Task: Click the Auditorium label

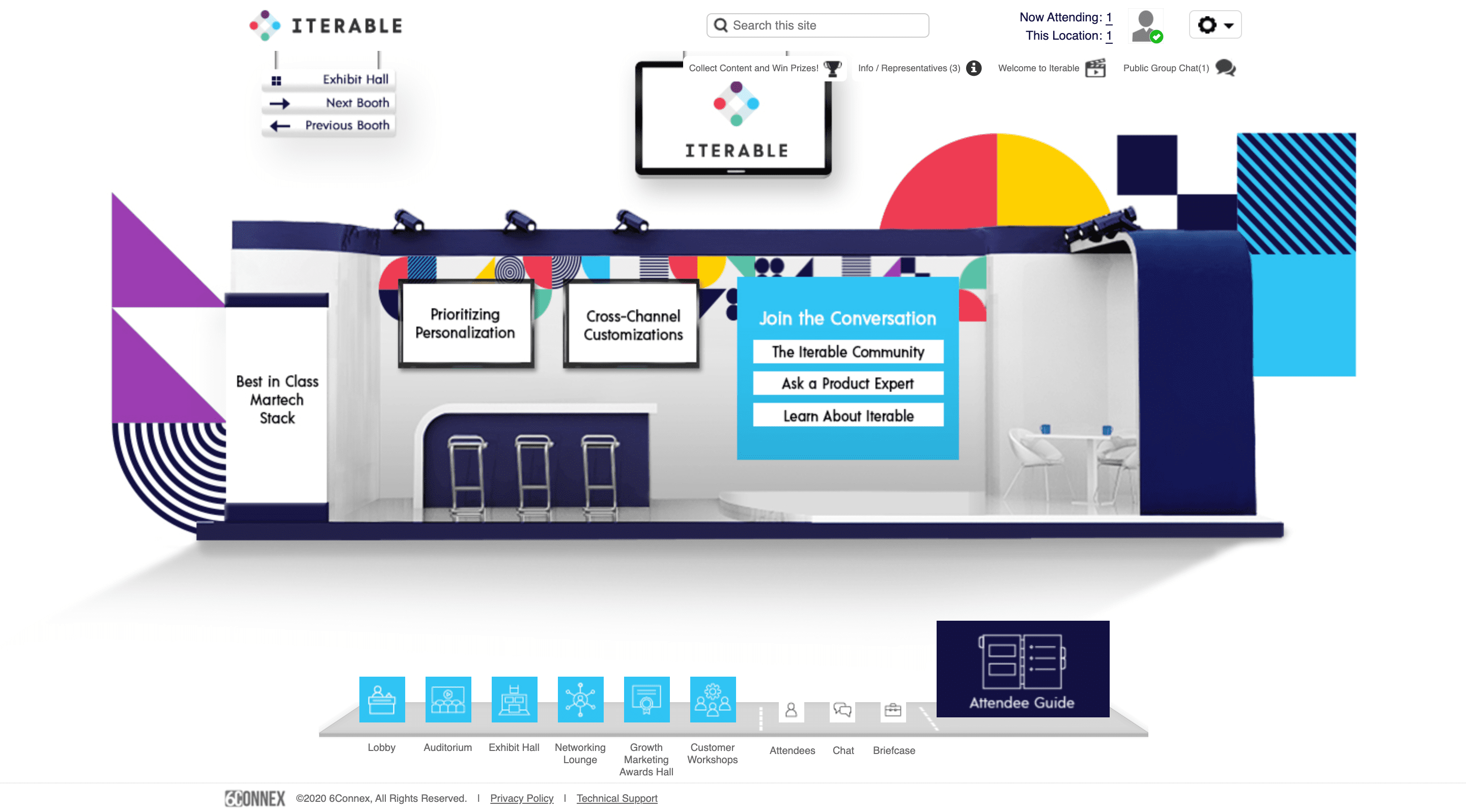Action: pyautogui.click(x=448, y=747)
